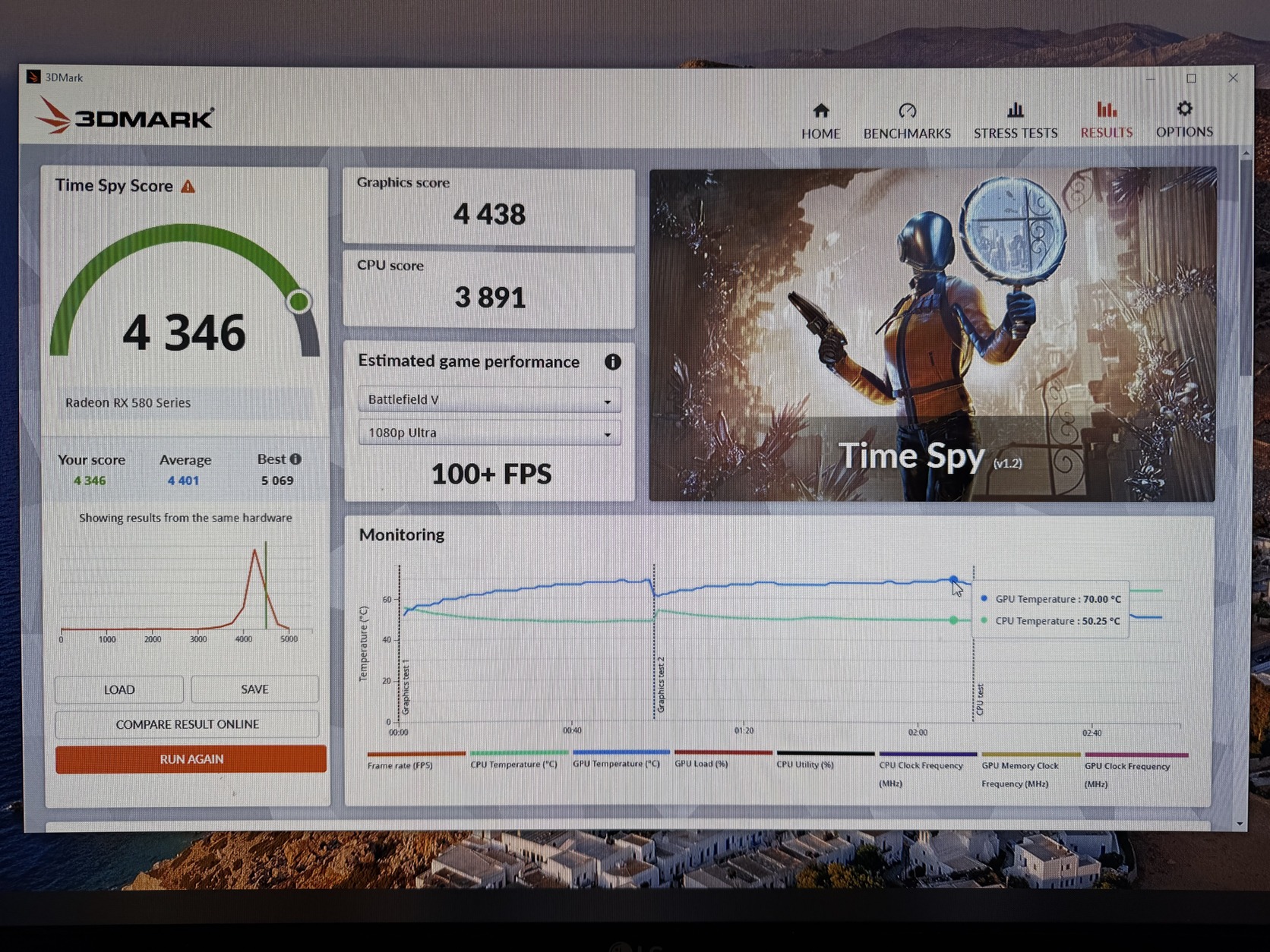Show info for Estimated game performance
Screen dimensions: 1270x952
pos(612,361)
